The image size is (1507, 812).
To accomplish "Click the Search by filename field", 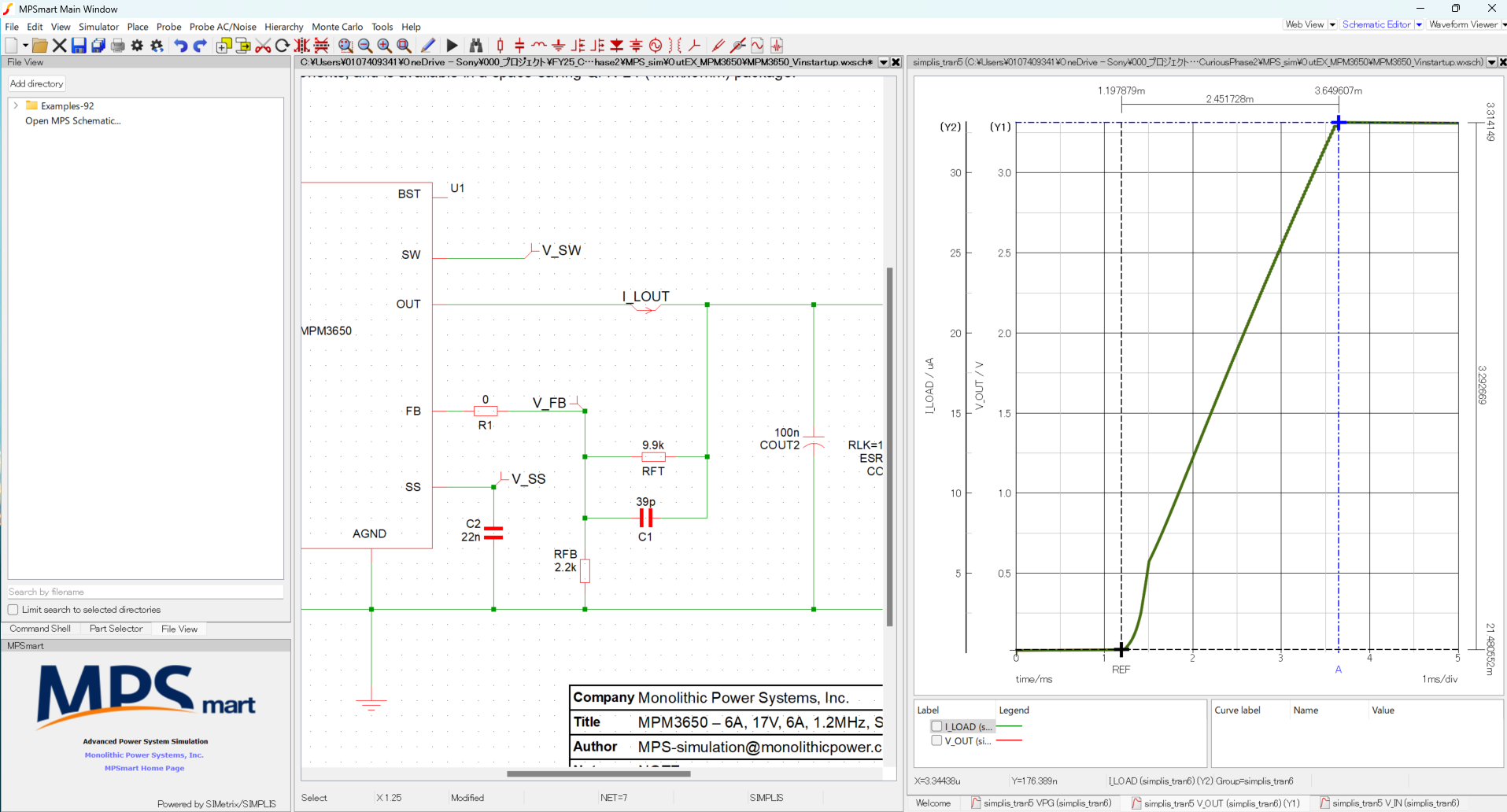I will coord(145,592).
